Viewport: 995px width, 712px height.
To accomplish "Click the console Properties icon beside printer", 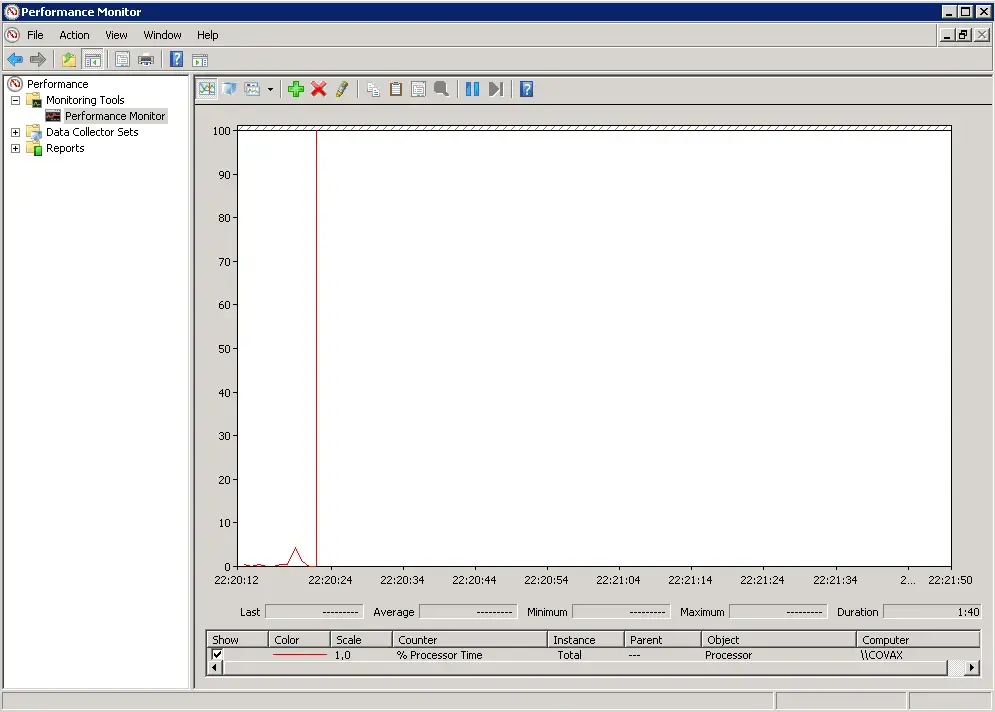I will (122, 60).
